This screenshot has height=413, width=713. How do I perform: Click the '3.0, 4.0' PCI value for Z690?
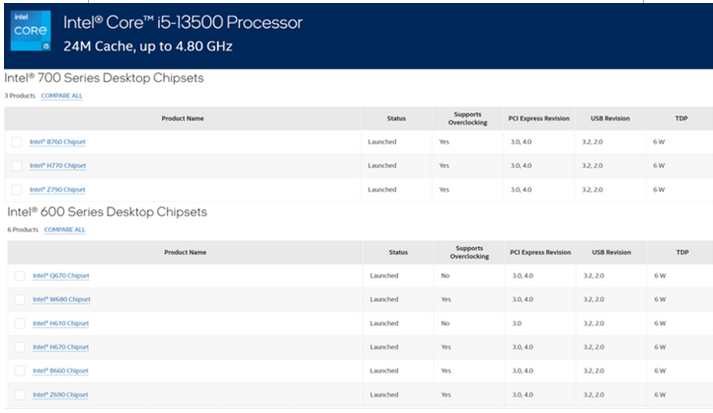click(x=522, y=395)
